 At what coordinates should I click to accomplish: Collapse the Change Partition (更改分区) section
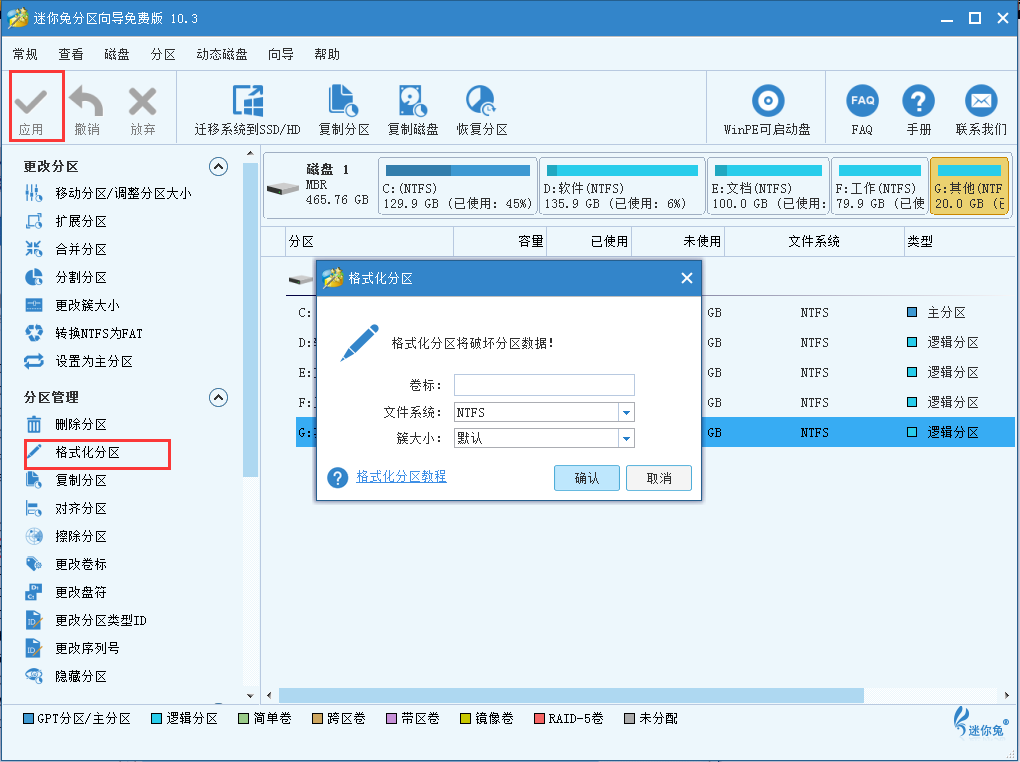(x=218, y=167)
